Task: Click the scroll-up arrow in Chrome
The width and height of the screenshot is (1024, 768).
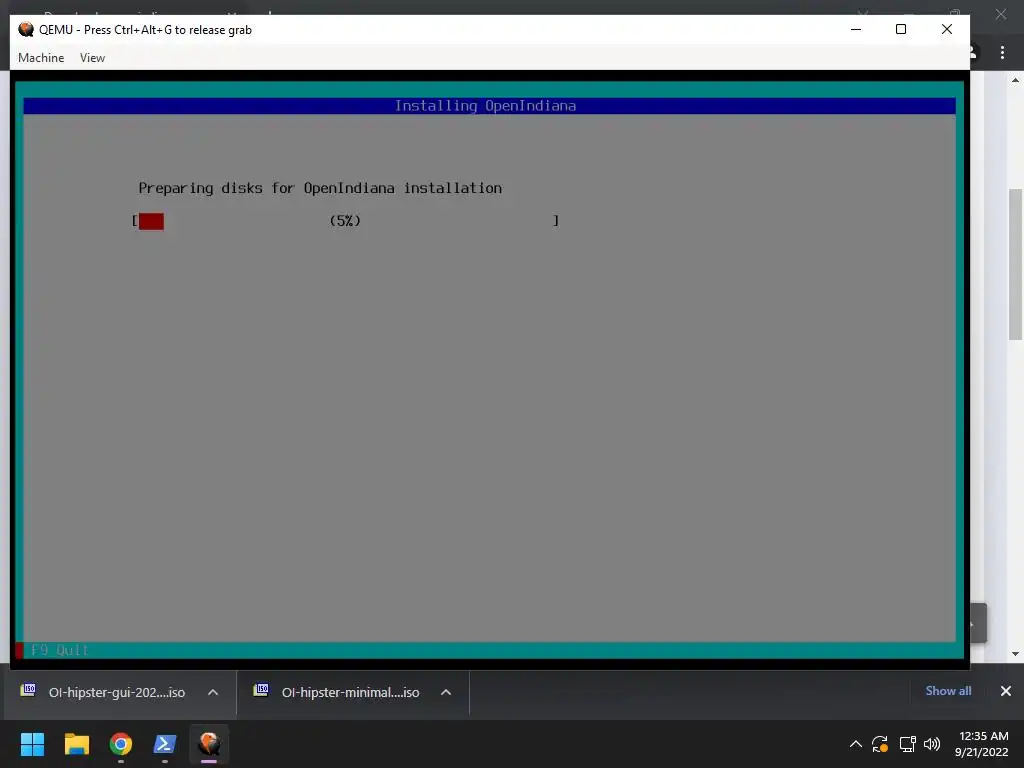Action: tap(1015, 80)
